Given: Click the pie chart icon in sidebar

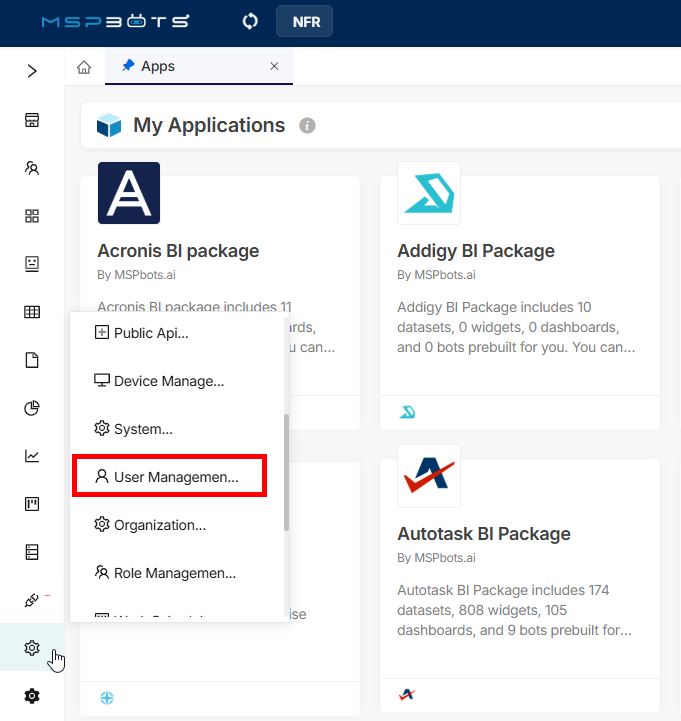Looking at the screenshot, I should click(32, 408).
